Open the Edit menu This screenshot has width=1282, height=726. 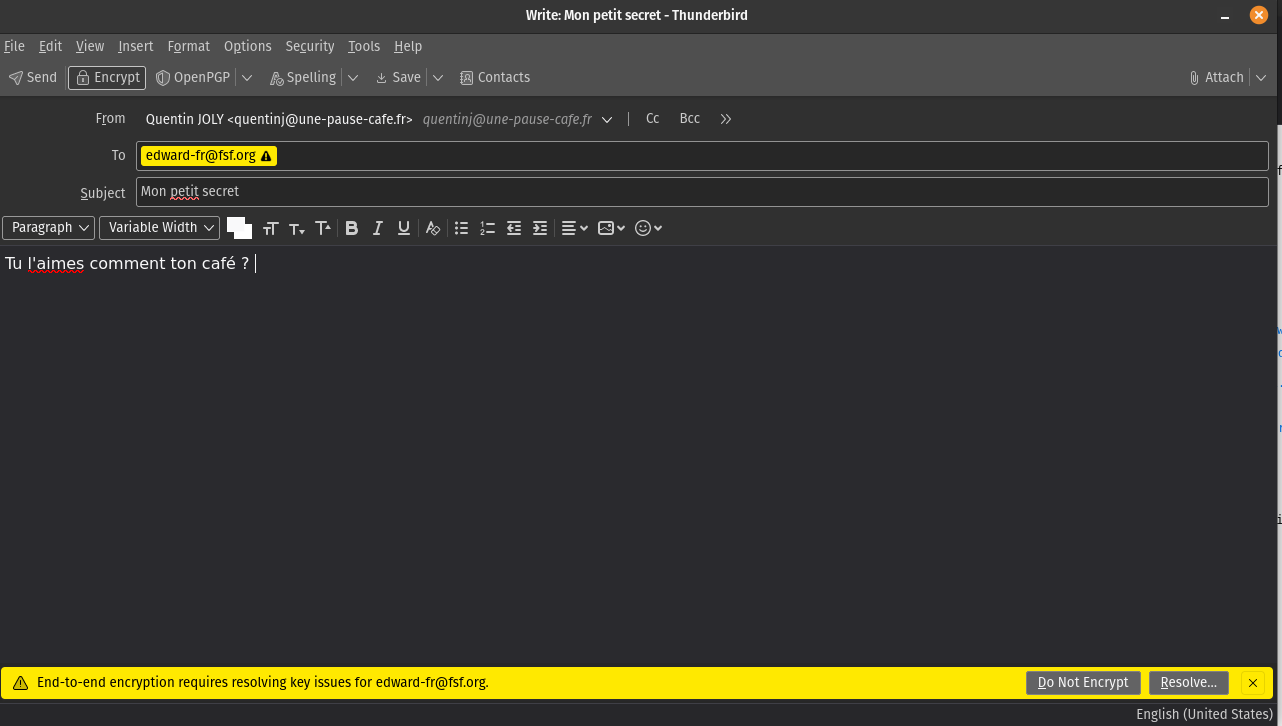pyautogui.click(x=50, y=46)
